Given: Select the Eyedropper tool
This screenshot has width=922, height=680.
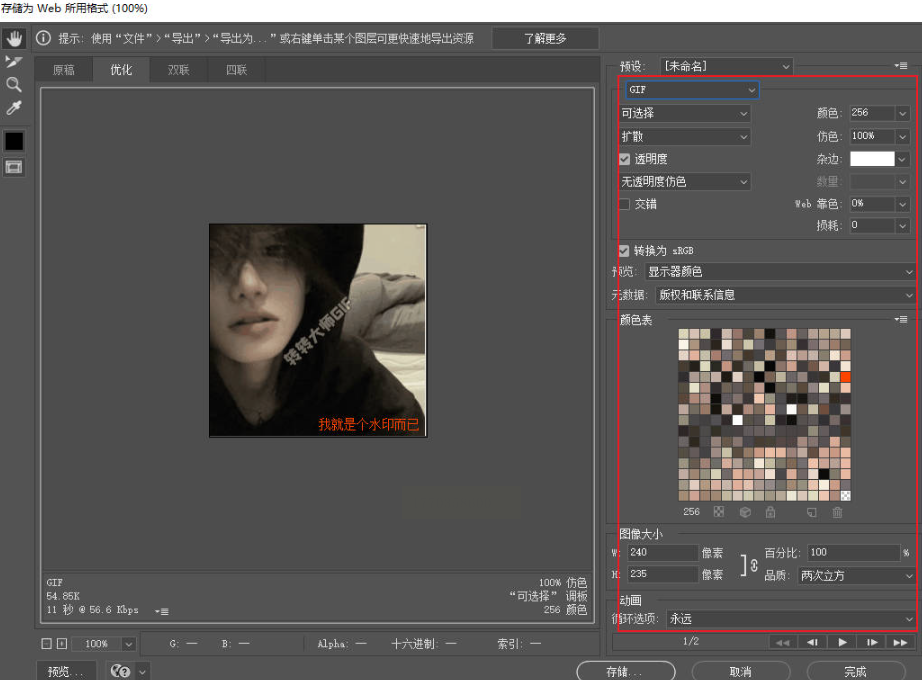Looking at the screenshot, I should (x=14, y=108).
